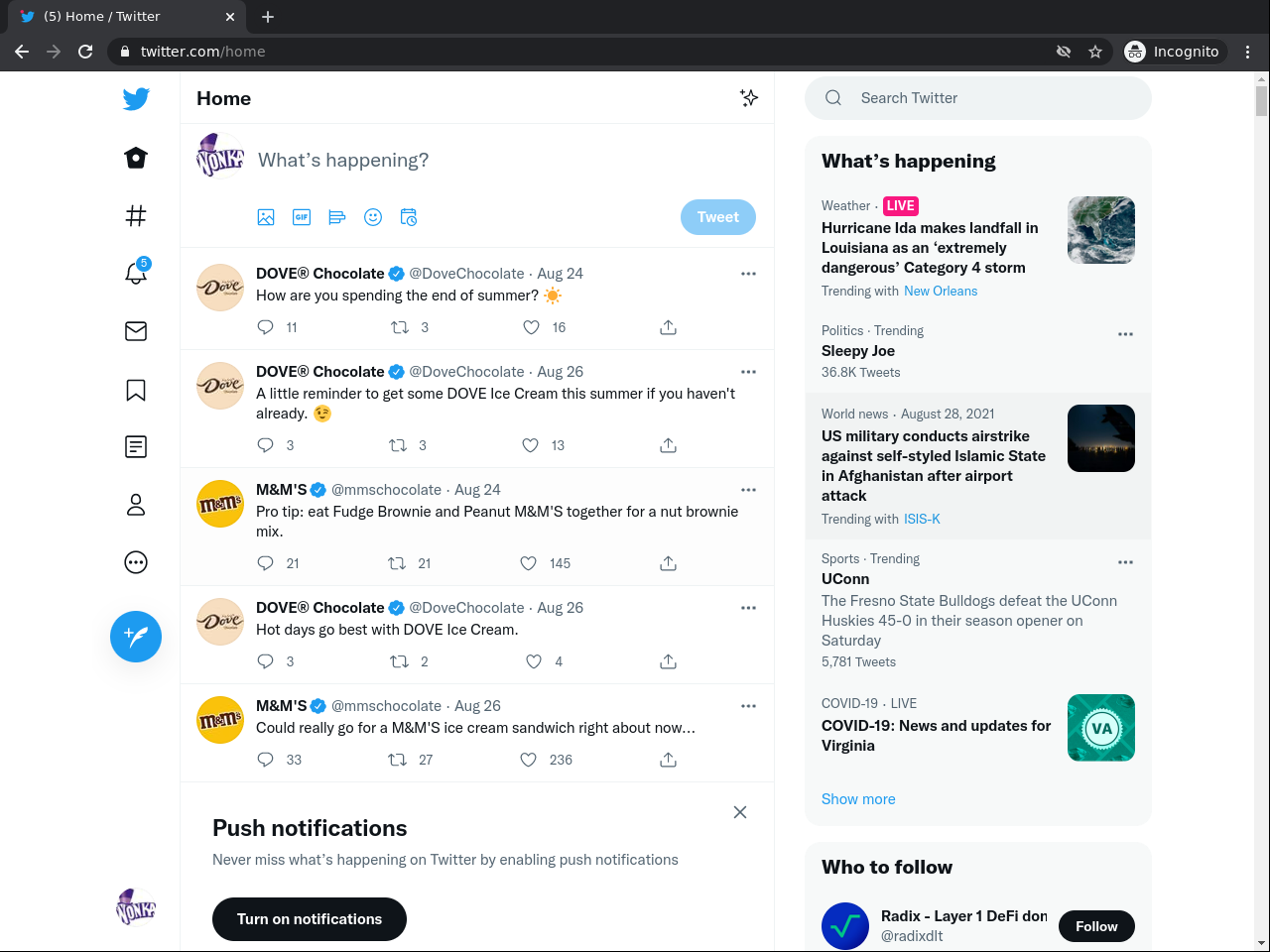Open more options for Sleepy Joe trend
The image size is (1270, 952).
(1125, 334)
